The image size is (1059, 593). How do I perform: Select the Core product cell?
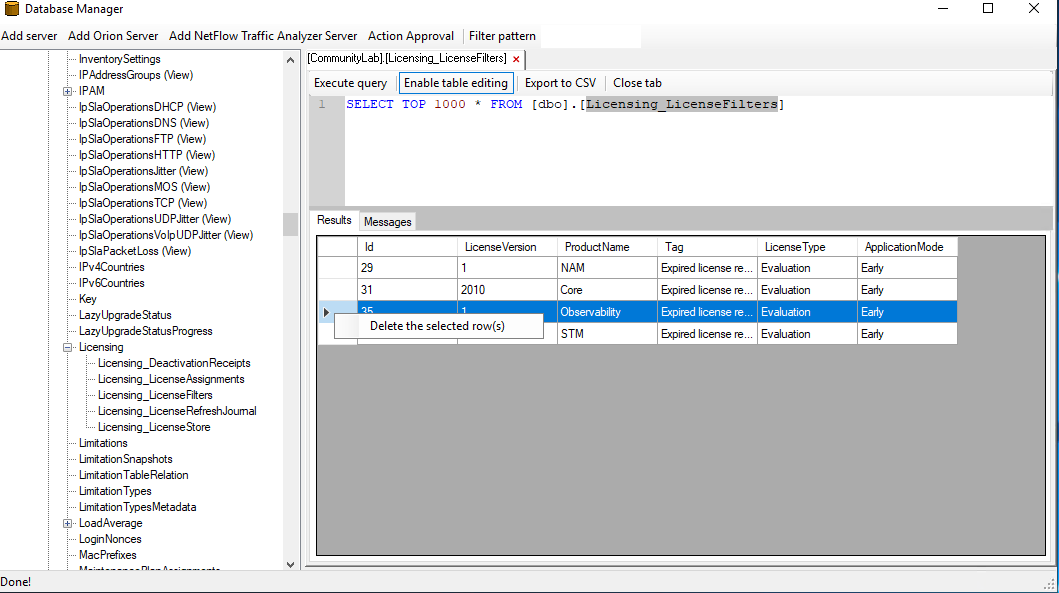coord(607,290)
